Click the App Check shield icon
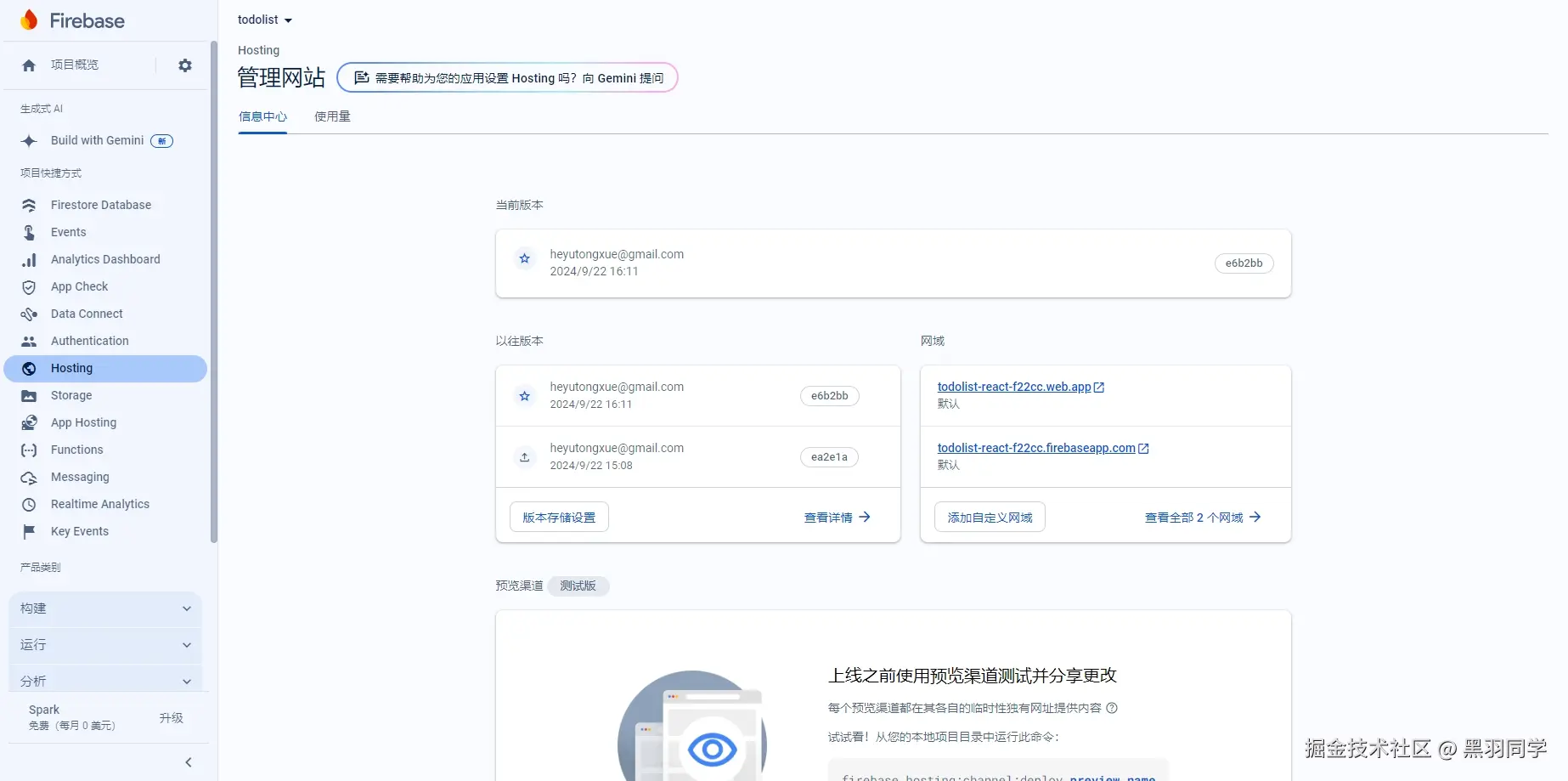This screenshot has width=1568, height=781. click(29, 287)
